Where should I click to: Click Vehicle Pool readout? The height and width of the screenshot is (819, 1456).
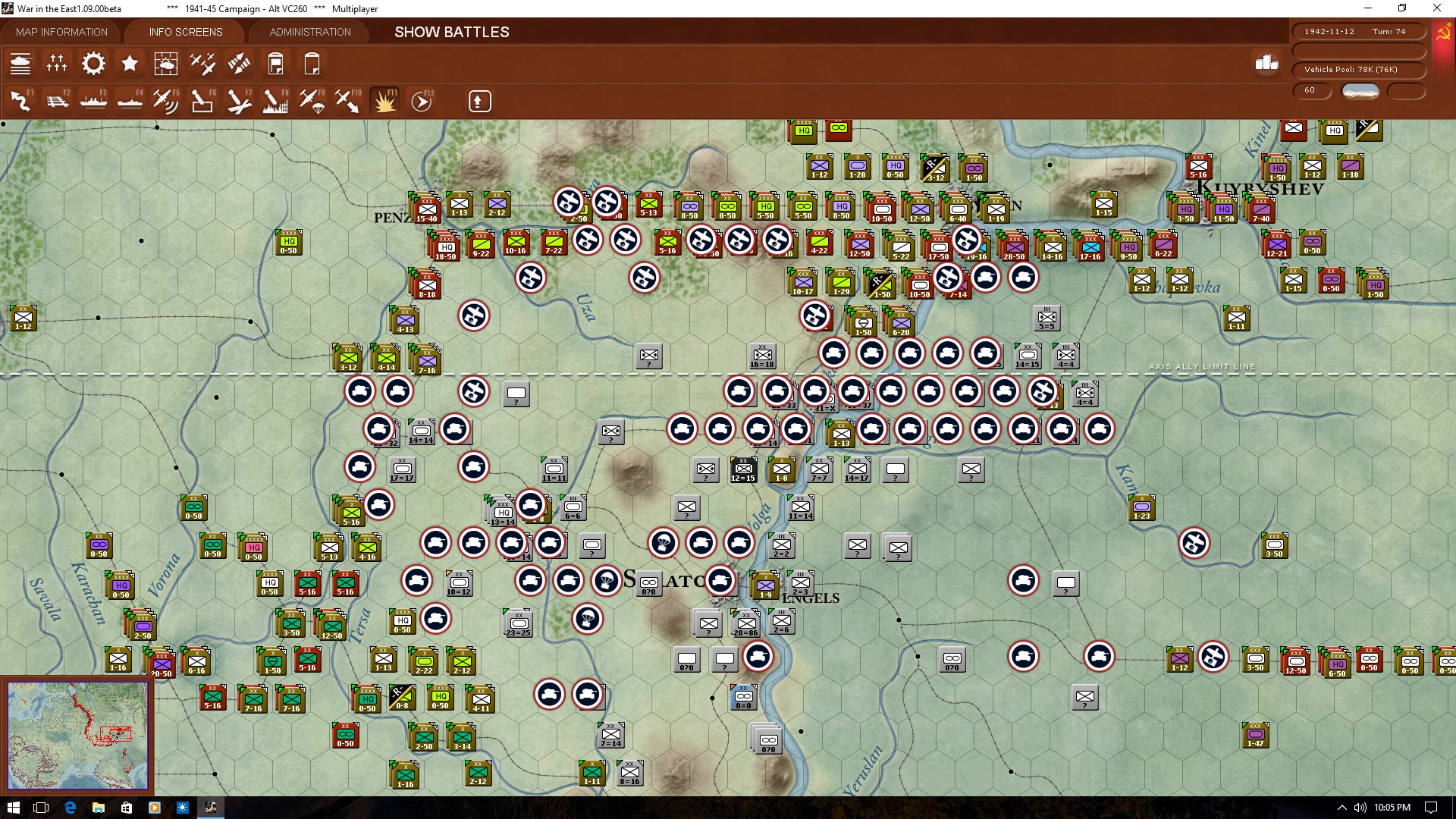click(x=1358, y=70)
